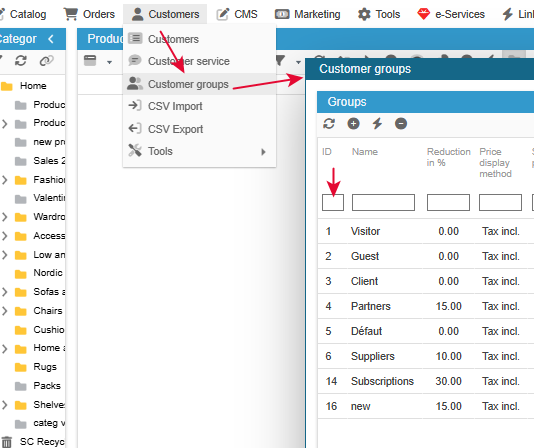
Task: Refresh the Categories tree
Action: pos(21,61)
